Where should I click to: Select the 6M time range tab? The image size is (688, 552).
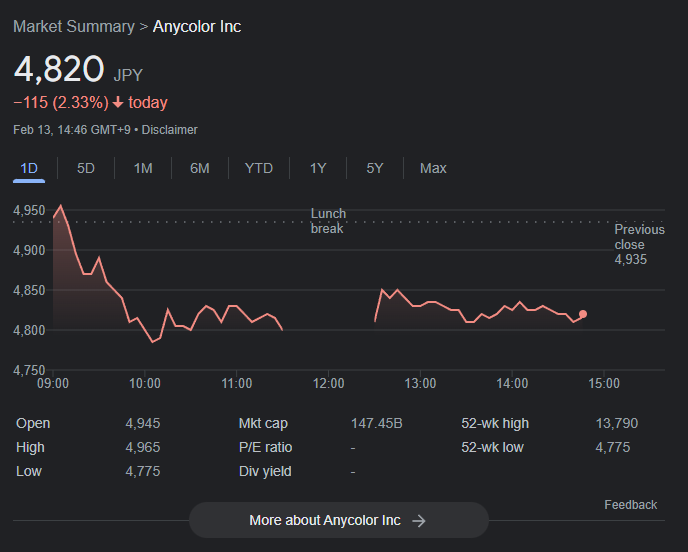[200, 168]
